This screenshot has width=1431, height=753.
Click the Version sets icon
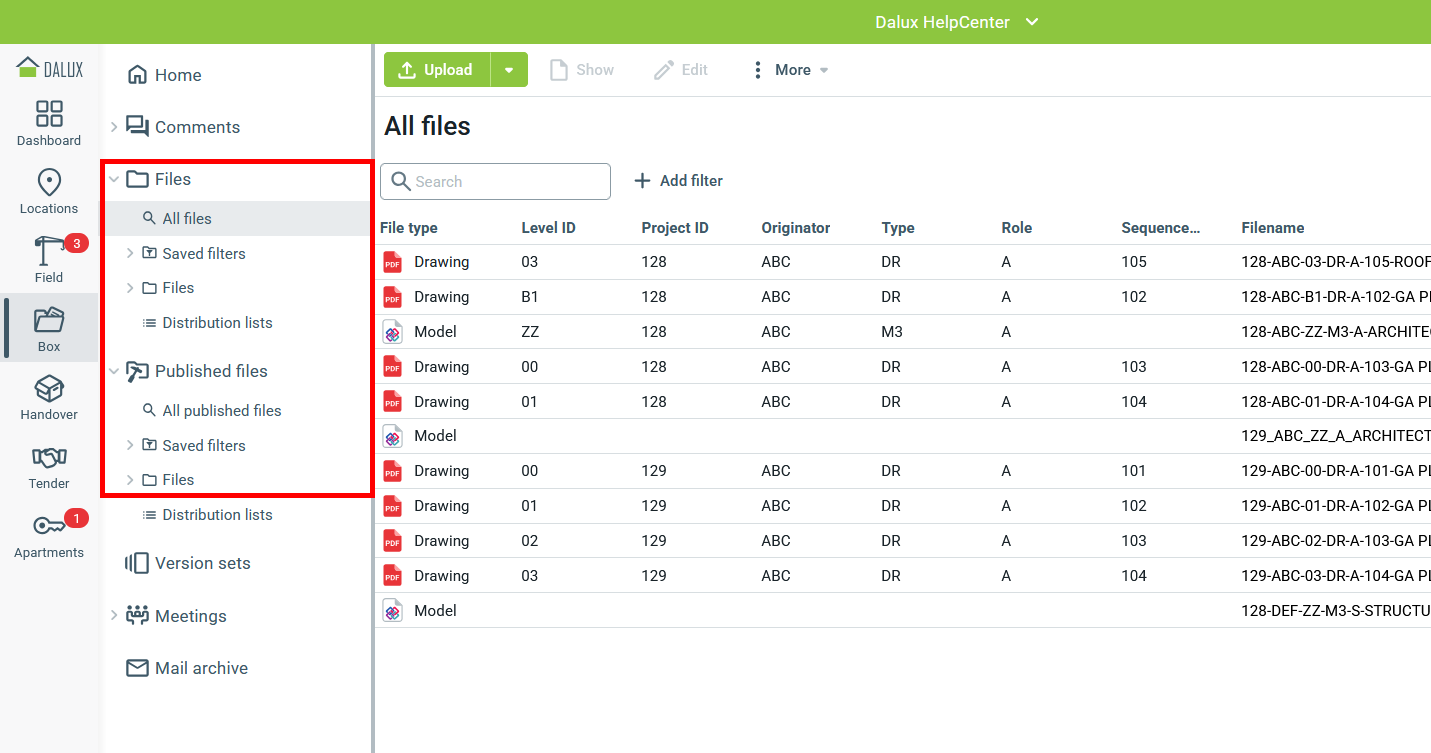click(x=135, y=563)
